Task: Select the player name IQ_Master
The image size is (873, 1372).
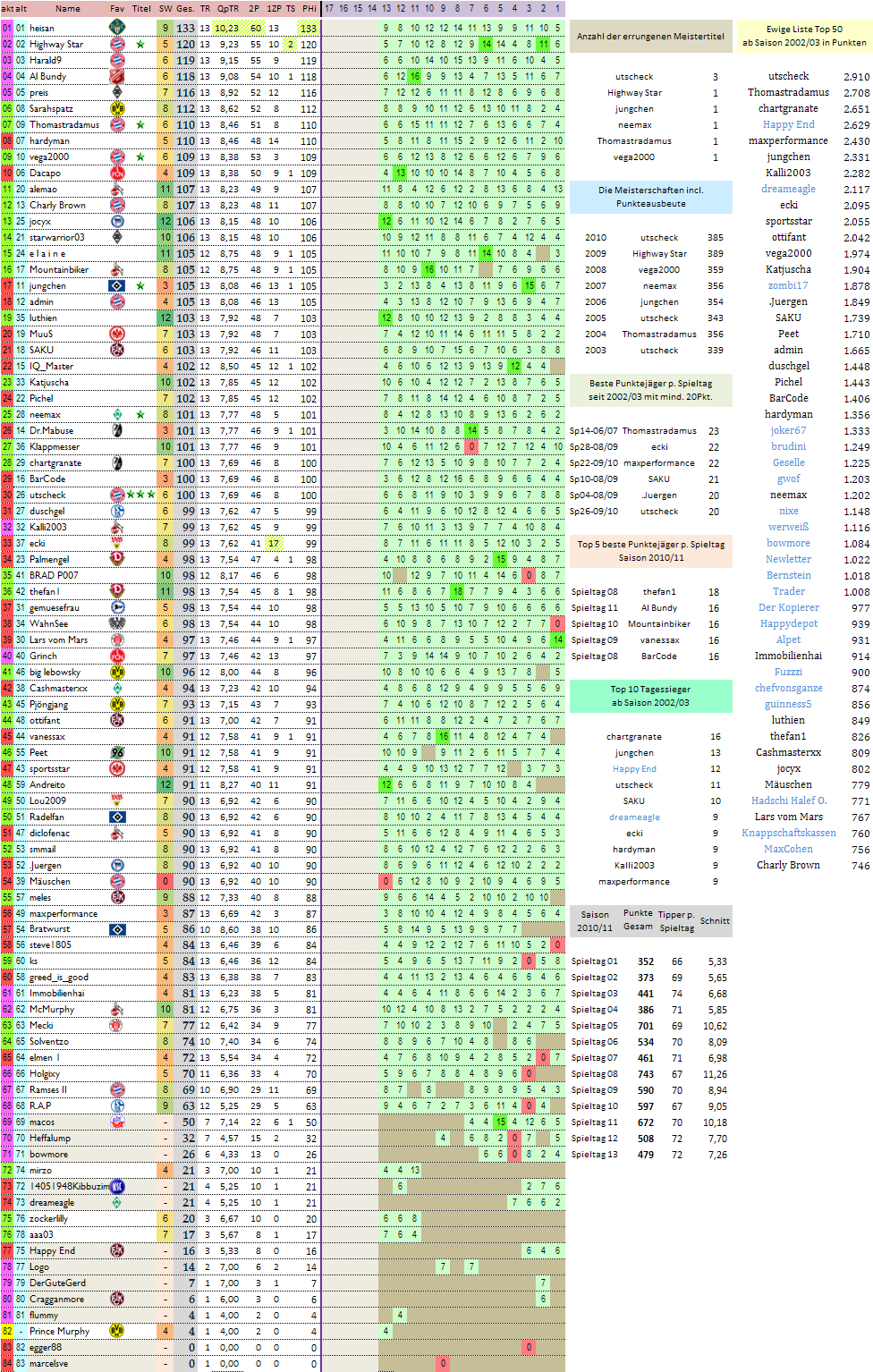Action: [51, 366]
